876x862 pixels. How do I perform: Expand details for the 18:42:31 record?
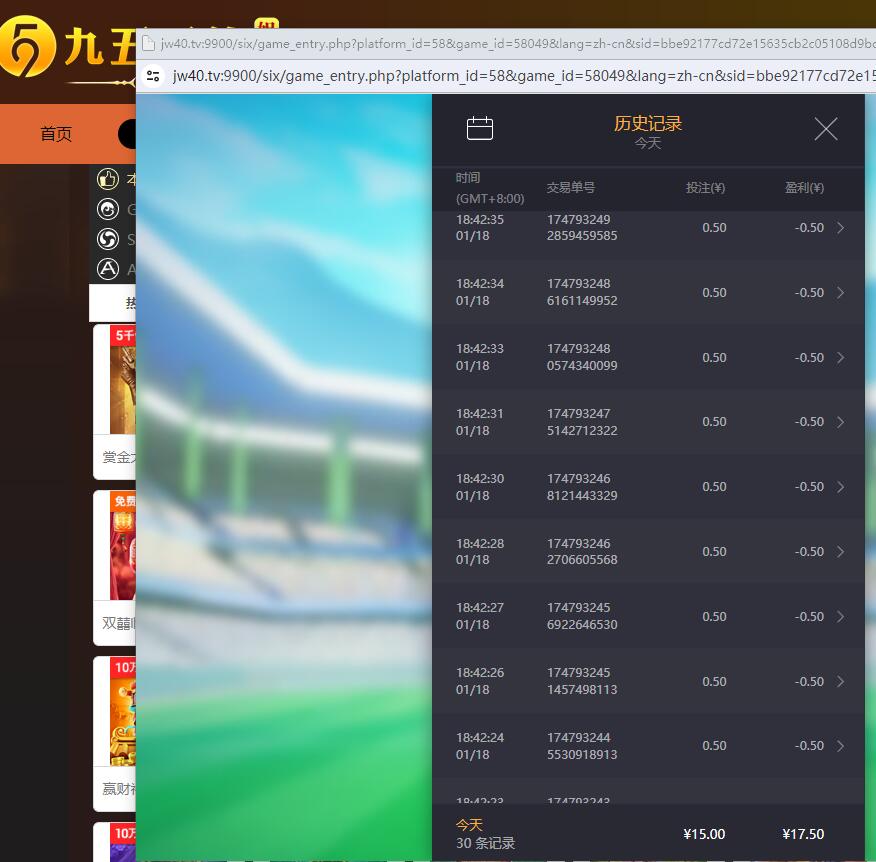tap(840, 422)
